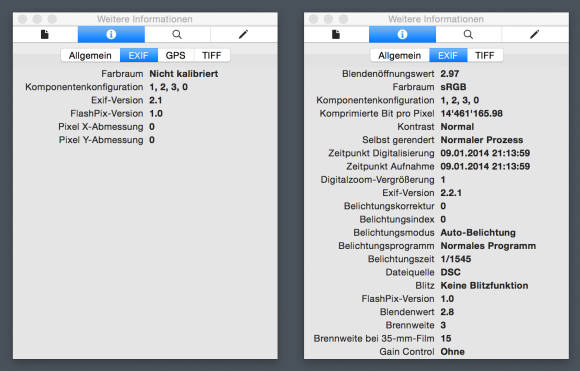Click the 'Zeitpunkt Aufnahme' label

[x=390, y=166]
